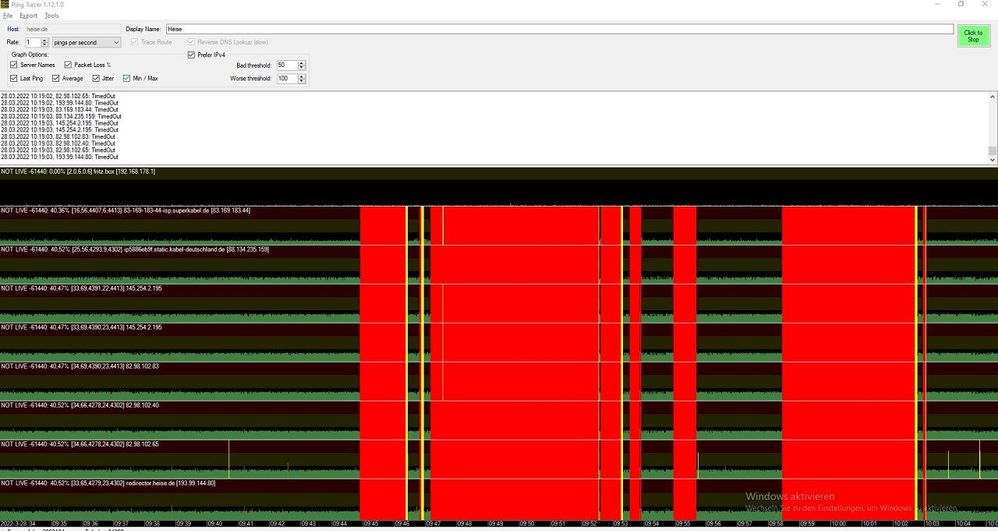Toggle the Average graph checkbox

(67, 78)
